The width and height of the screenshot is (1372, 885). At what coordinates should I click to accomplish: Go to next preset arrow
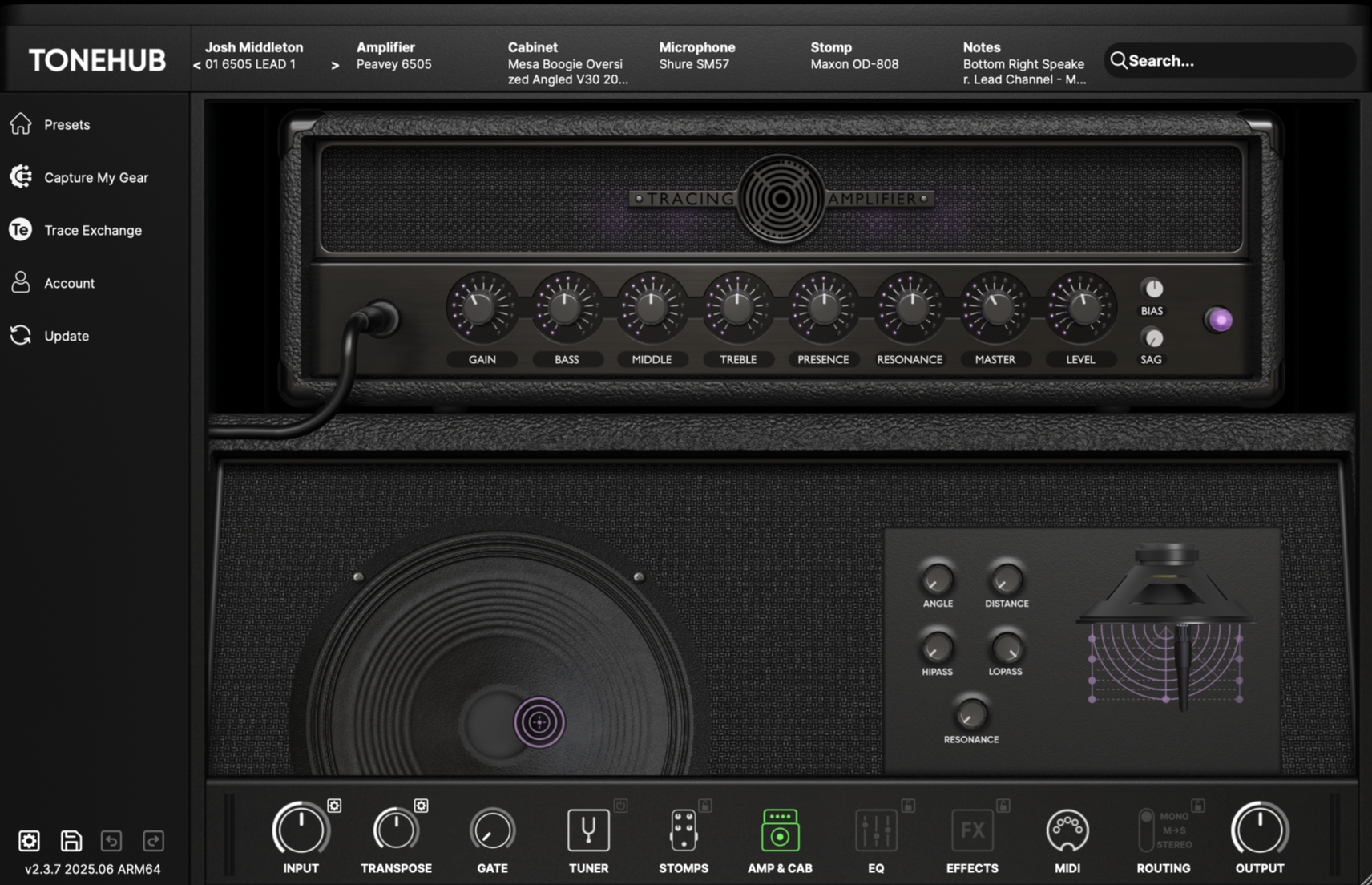(x=335, y=65)
